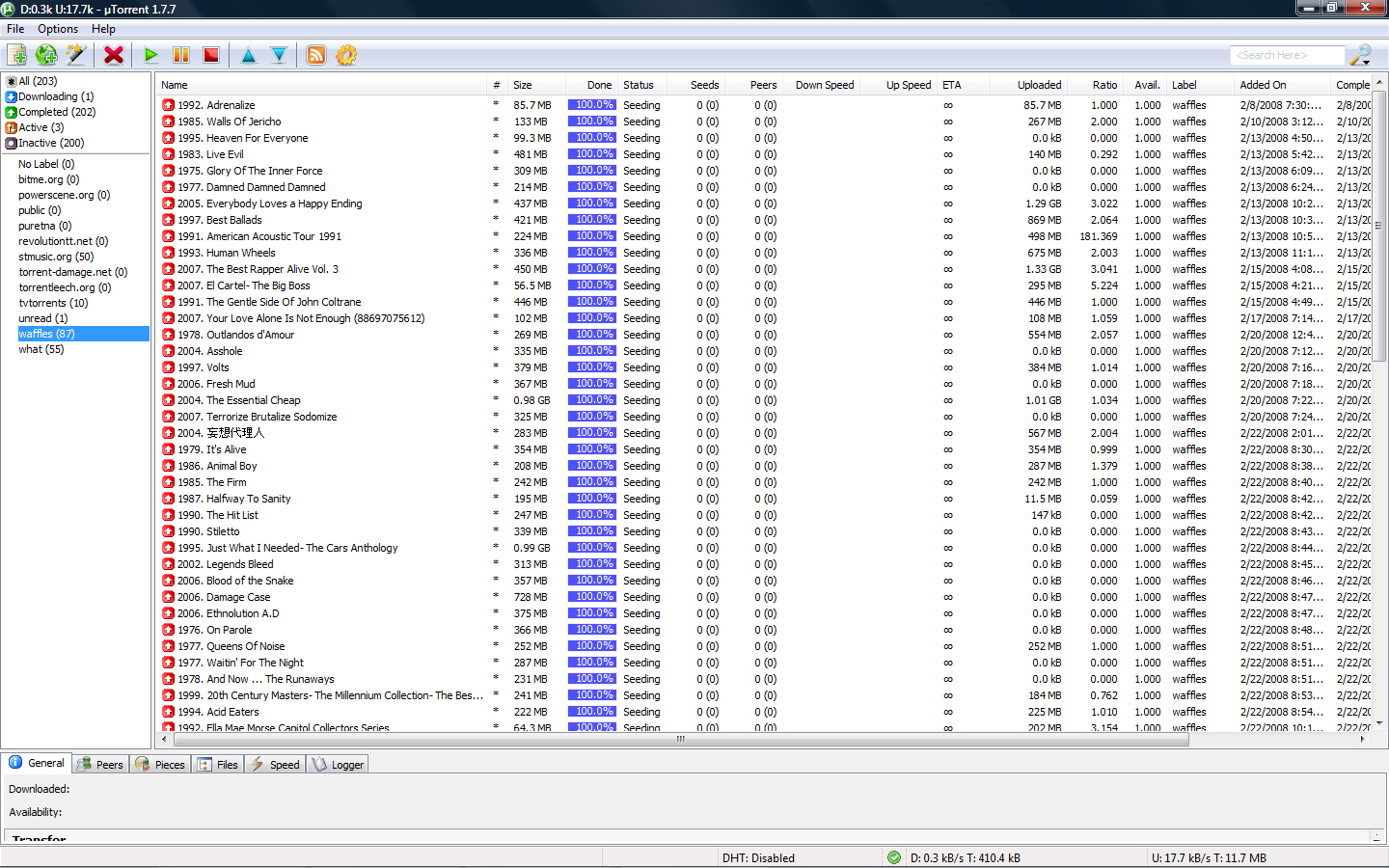Sort by the Size column header
The width and height of the screenshot is (1389, 868).
(x=535, y=85)
